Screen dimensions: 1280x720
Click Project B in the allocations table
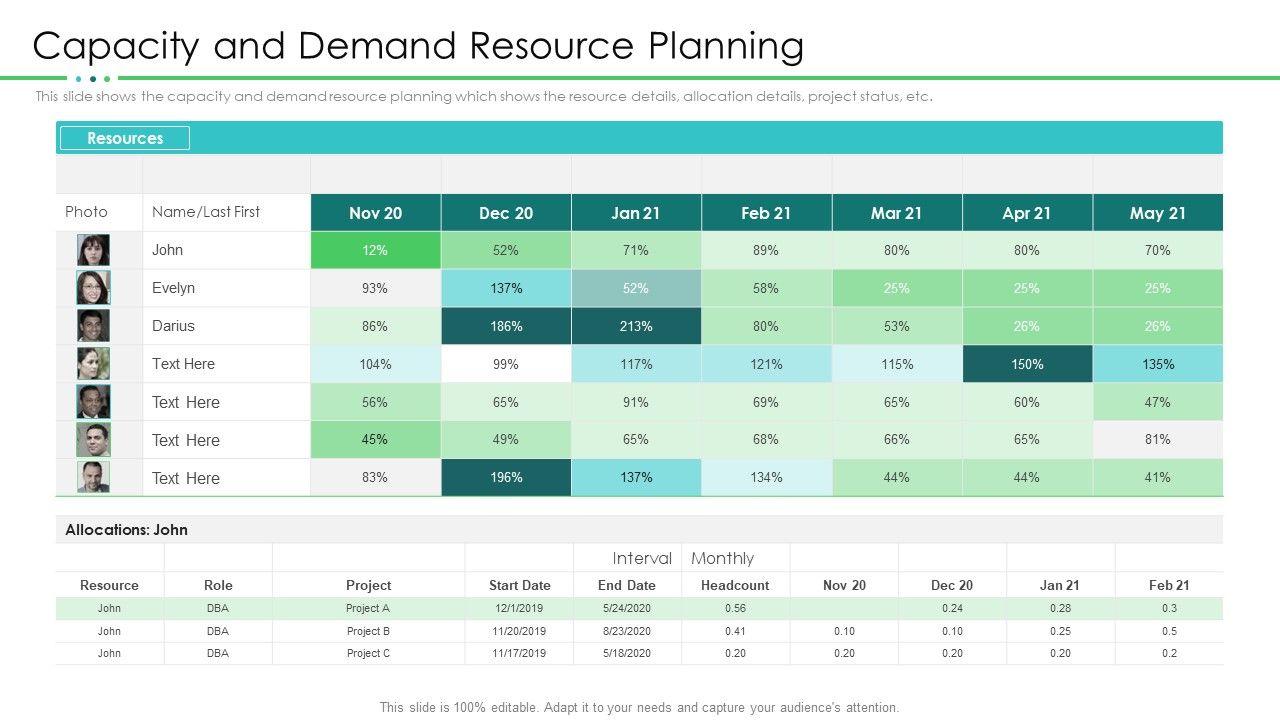[x=368, y=631]
